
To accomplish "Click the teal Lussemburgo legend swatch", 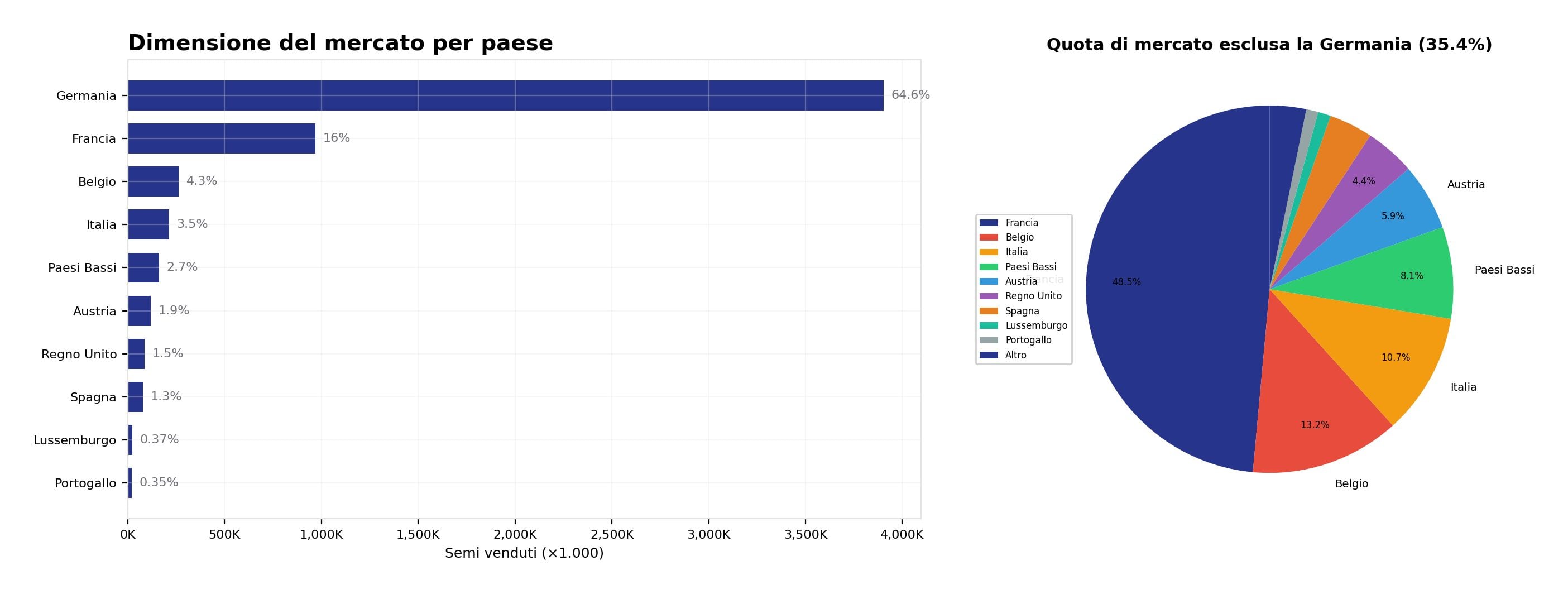I will pyautogui.click(x=989, y=325).
